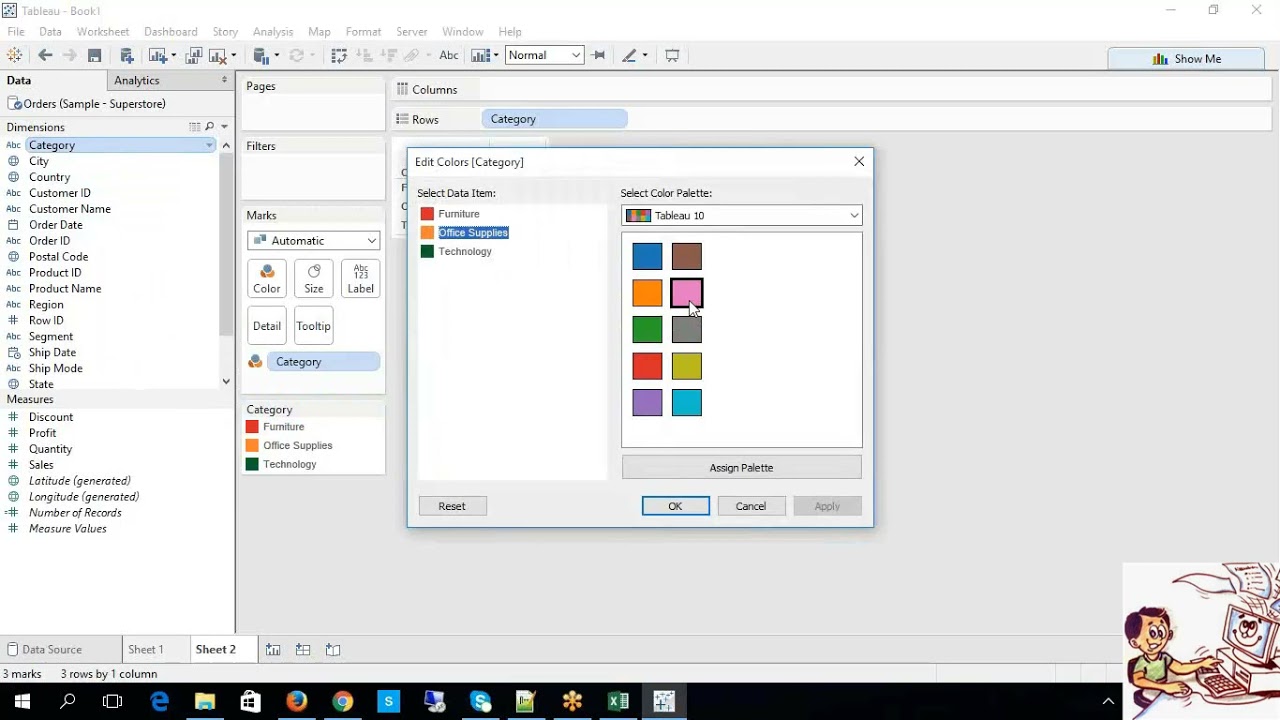This screenshot has height=720, width=1280.
Task: Open the Worksheet menu
Action: point(103,32)
